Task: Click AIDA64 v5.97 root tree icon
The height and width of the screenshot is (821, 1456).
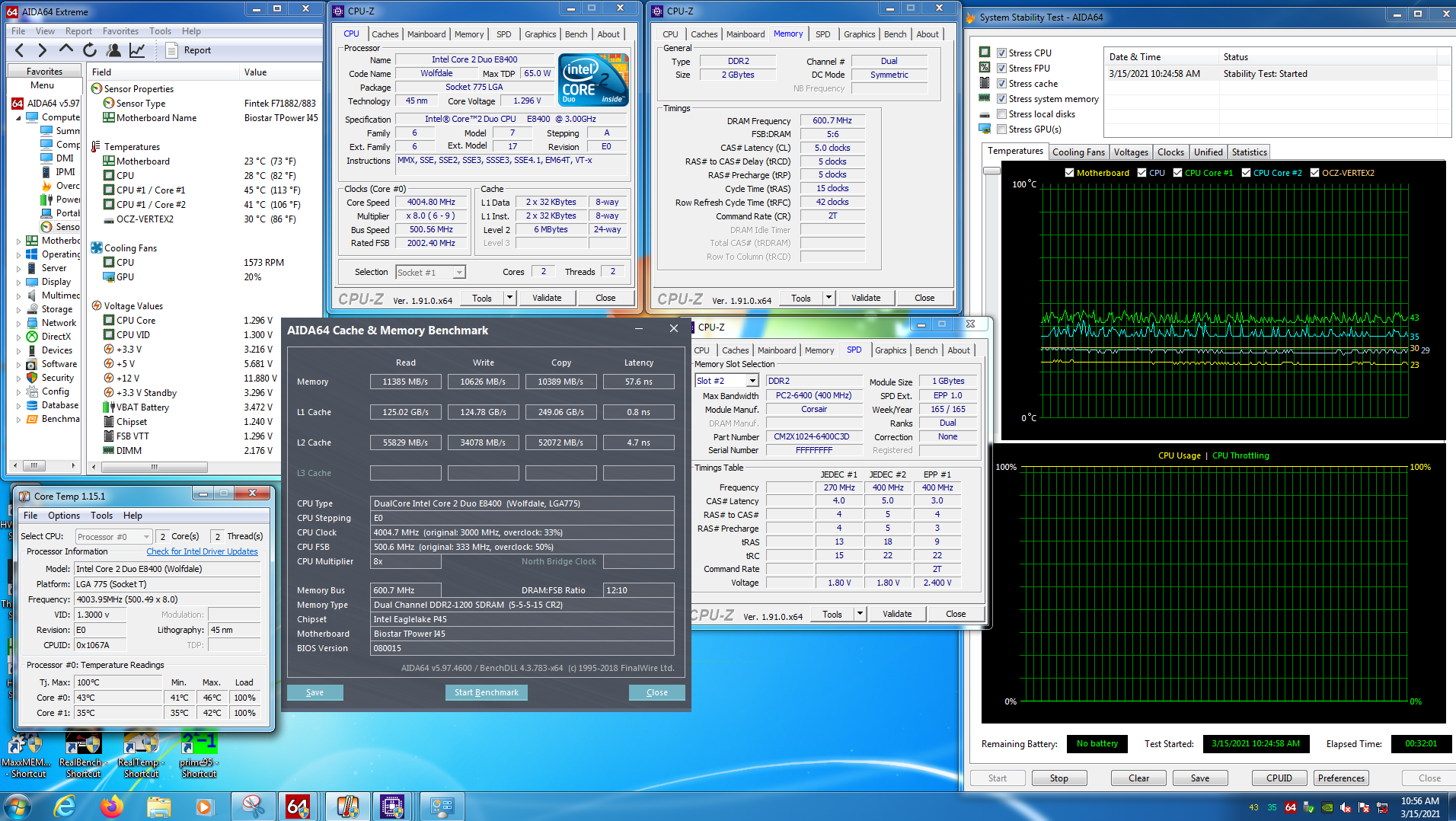Action: pos(18,103)
